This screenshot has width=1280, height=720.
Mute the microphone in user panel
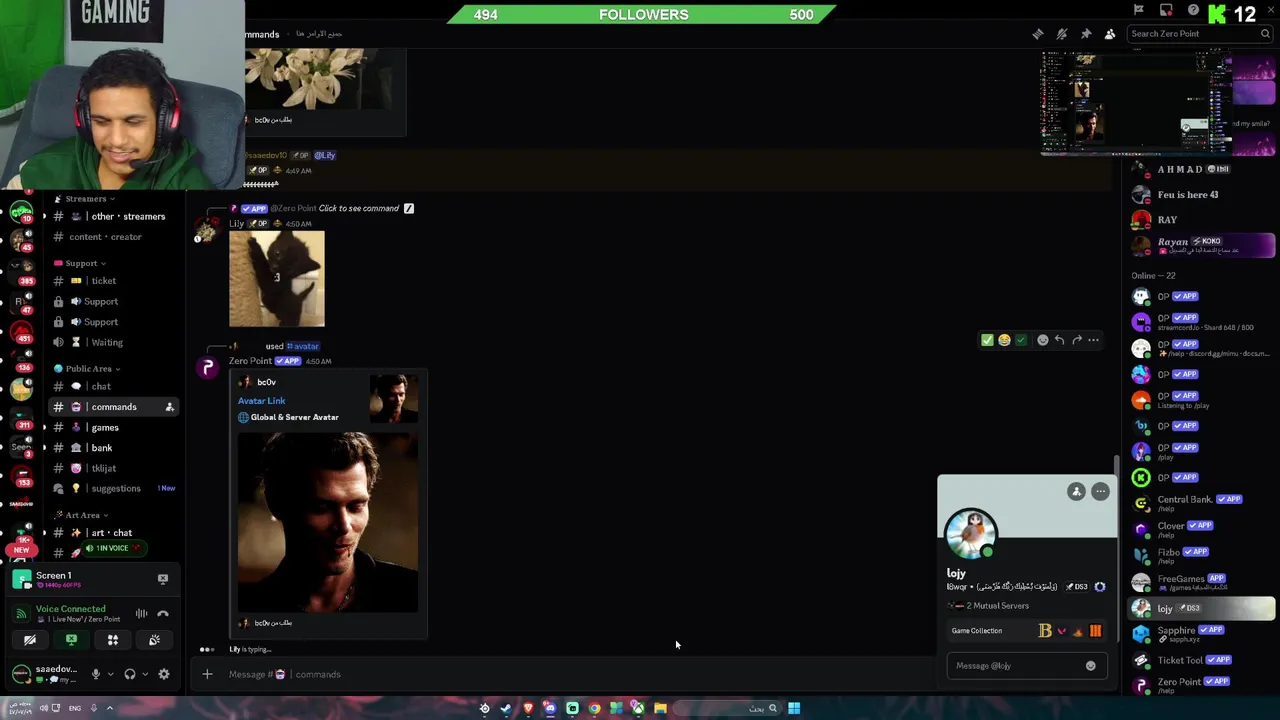[x=96, y=674]
